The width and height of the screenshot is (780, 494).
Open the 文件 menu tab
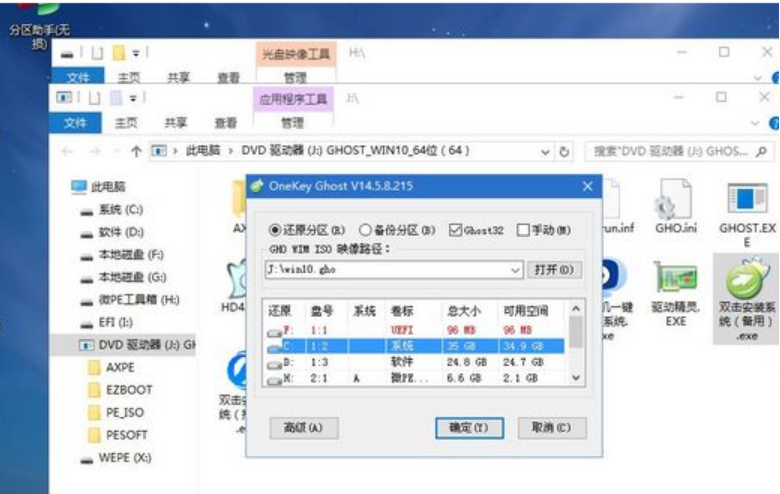coord(76,123)
